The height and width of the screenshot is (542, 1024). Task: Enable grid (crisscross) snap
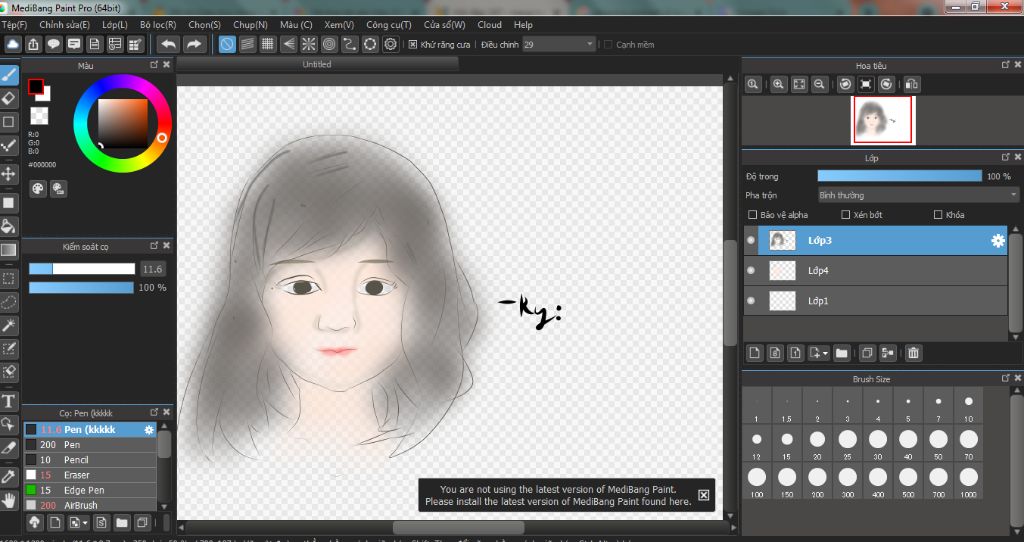tap(267, 44)
